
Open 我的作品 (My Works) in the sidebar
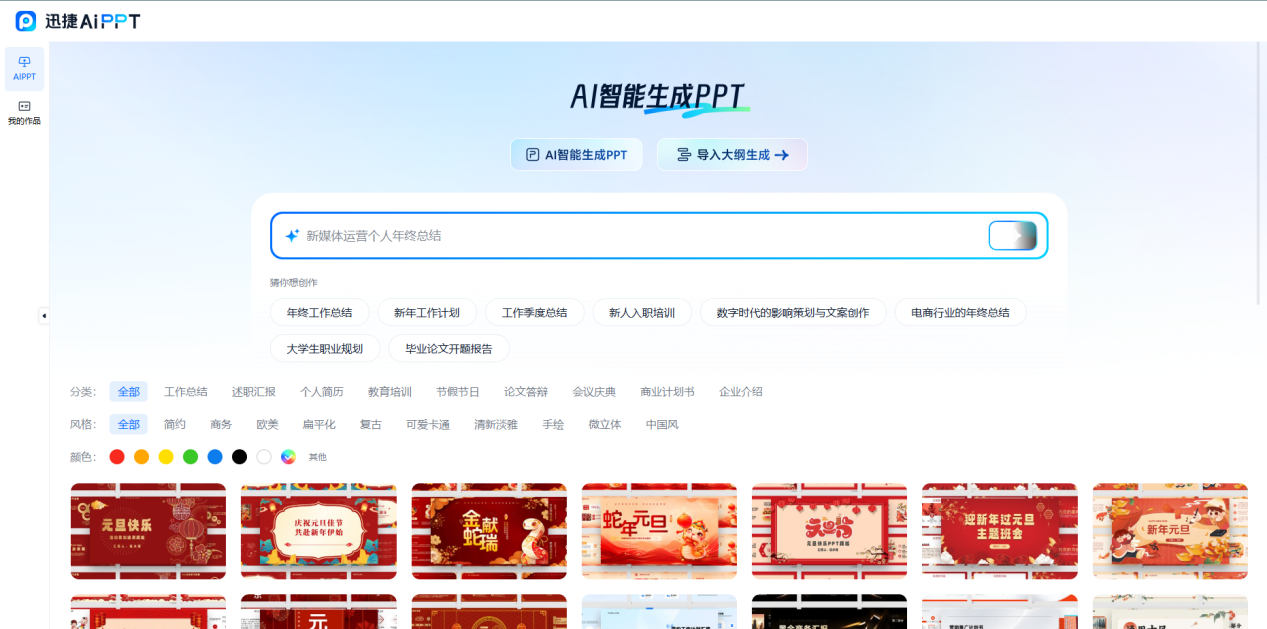[x=23, y=113]
